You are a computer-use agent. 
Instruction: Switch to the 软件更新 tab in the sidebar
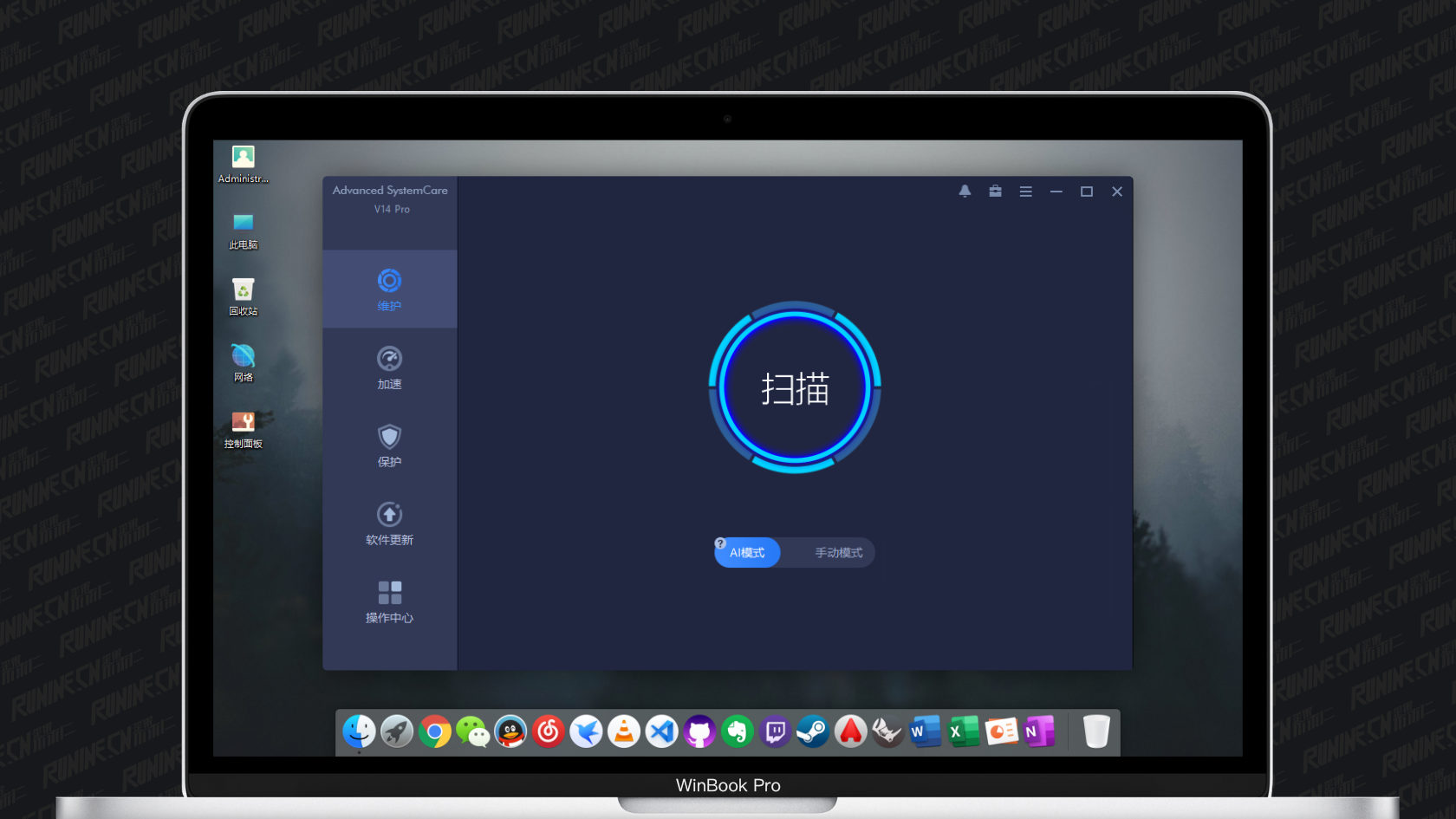pyautogui.click(x=389, y=522)
